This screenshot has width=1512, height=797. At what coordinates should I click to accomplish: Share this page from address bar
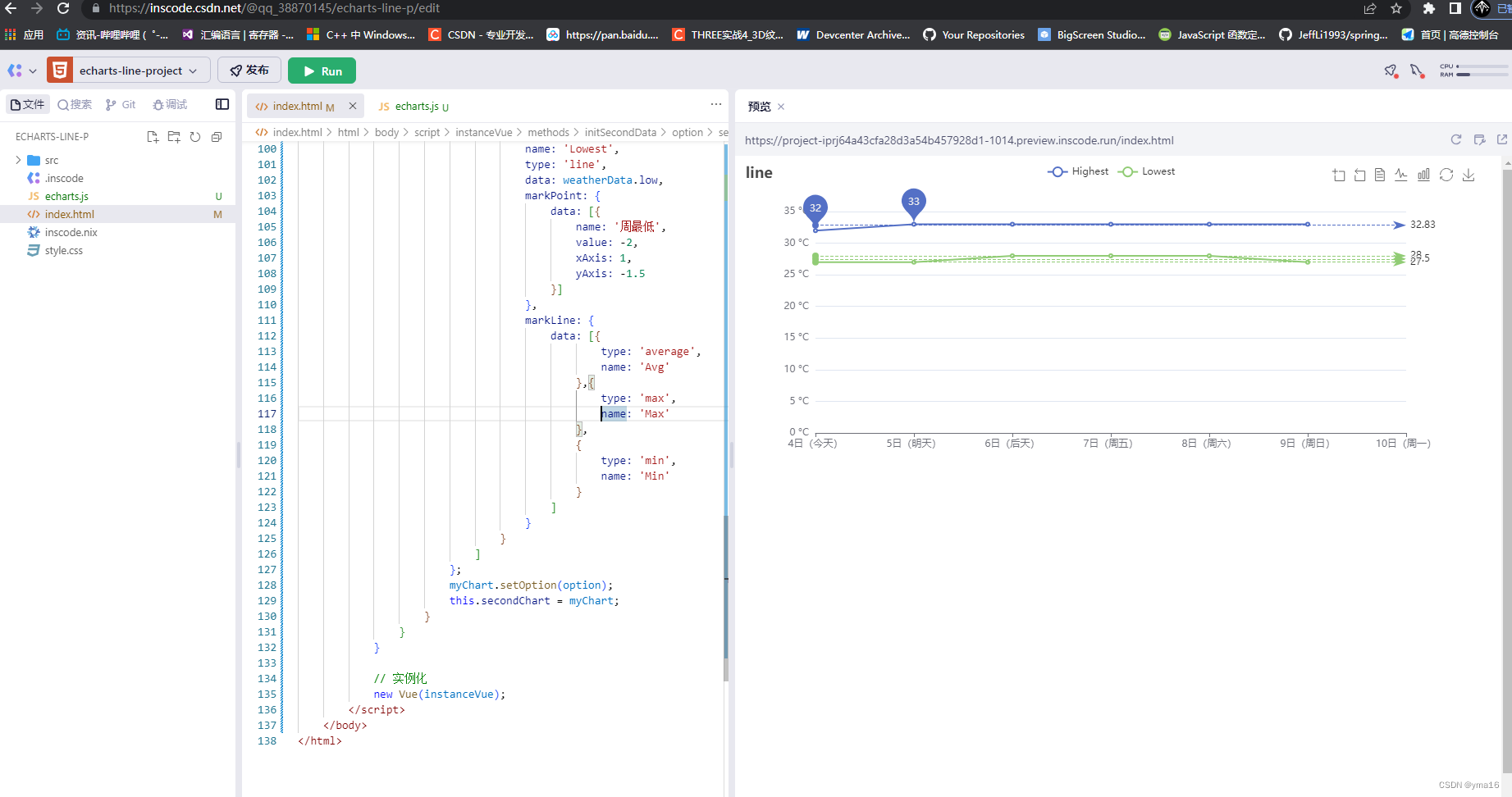pos(1370,8)
